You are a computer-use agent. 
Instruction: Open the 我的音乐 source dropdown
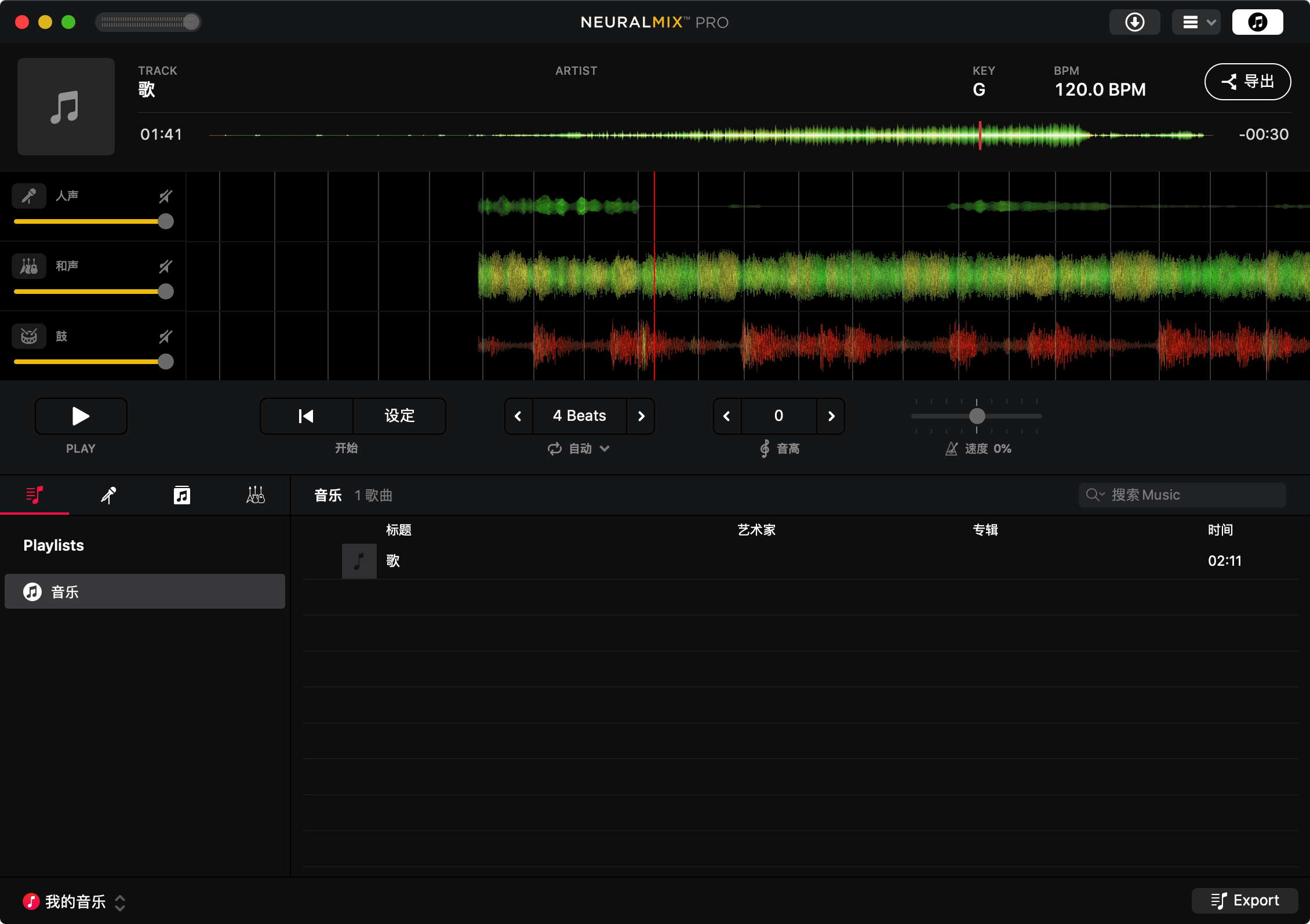(x=74, y=901)
